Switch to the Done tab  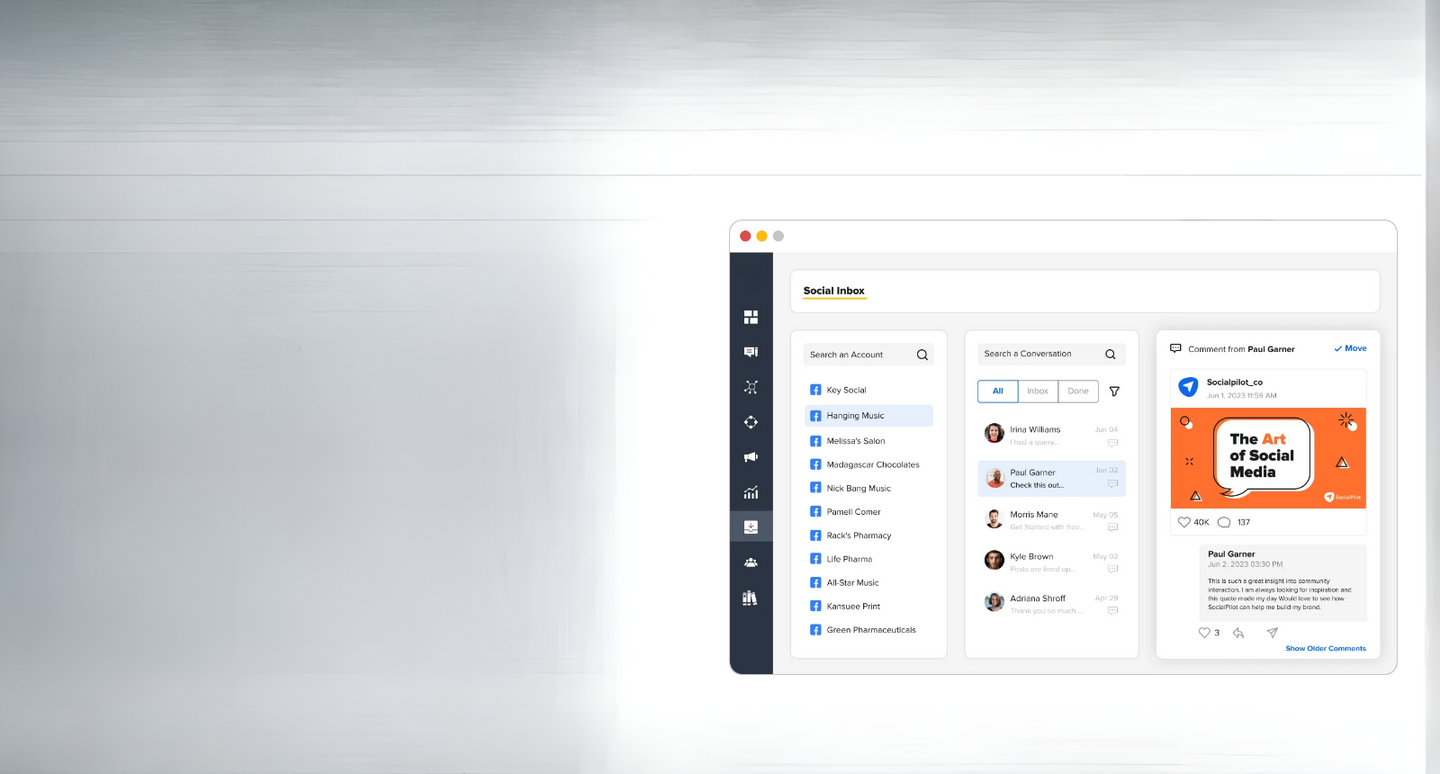coord(1078,391)
